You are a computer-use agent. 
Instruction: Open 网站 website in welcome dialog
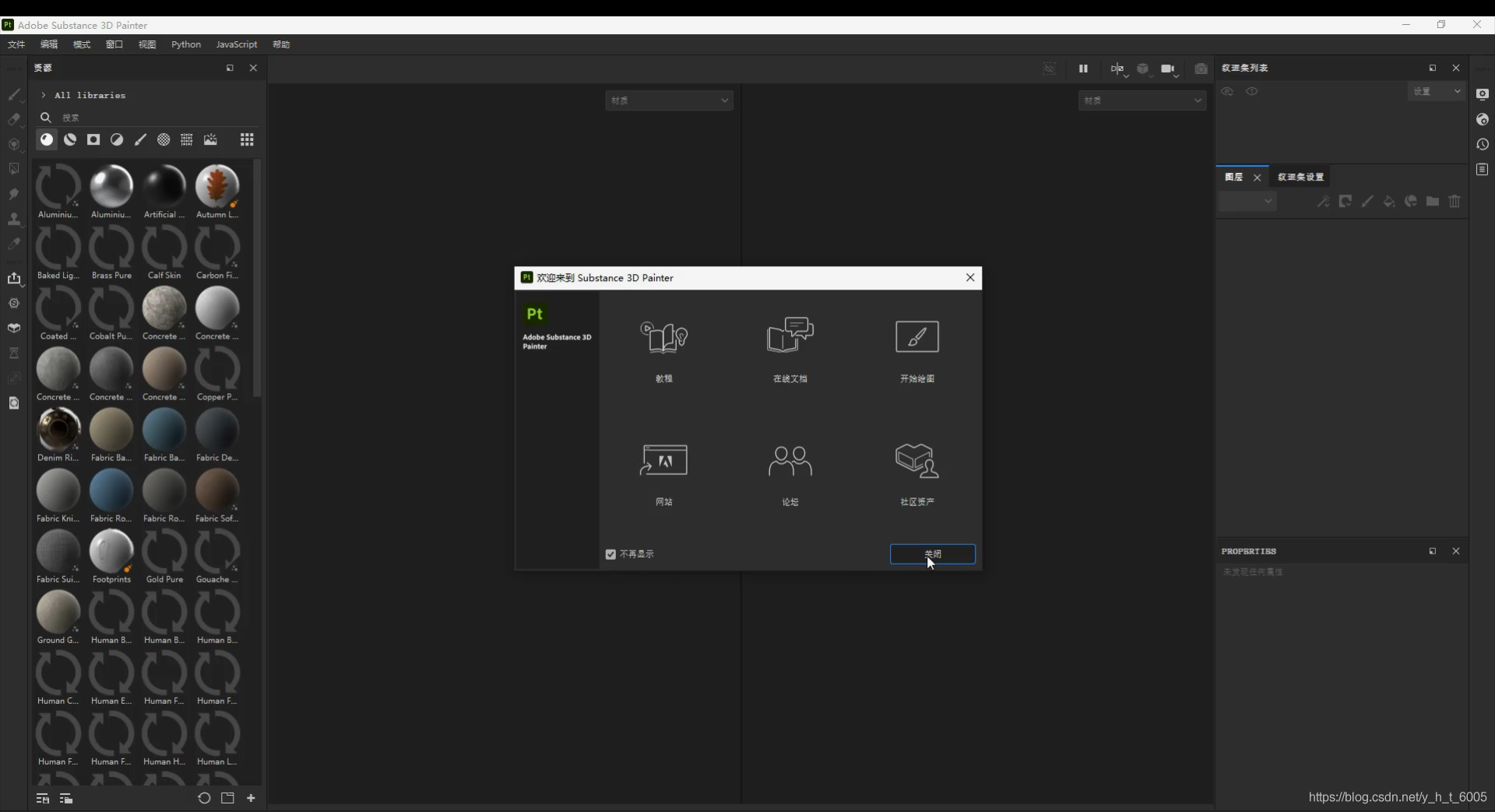664,475
